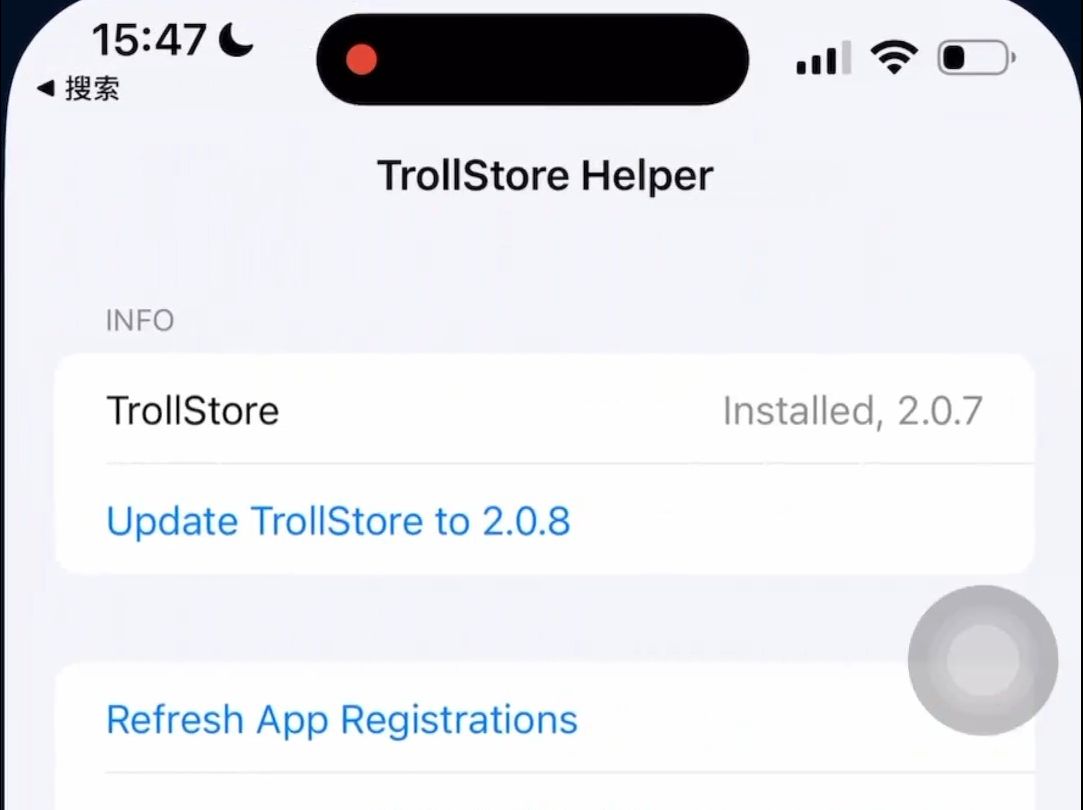Image resolution: width=1083 pixels, height=810 pixels.
Task: Select Refresh App Registrations
Action: point(342,719)
